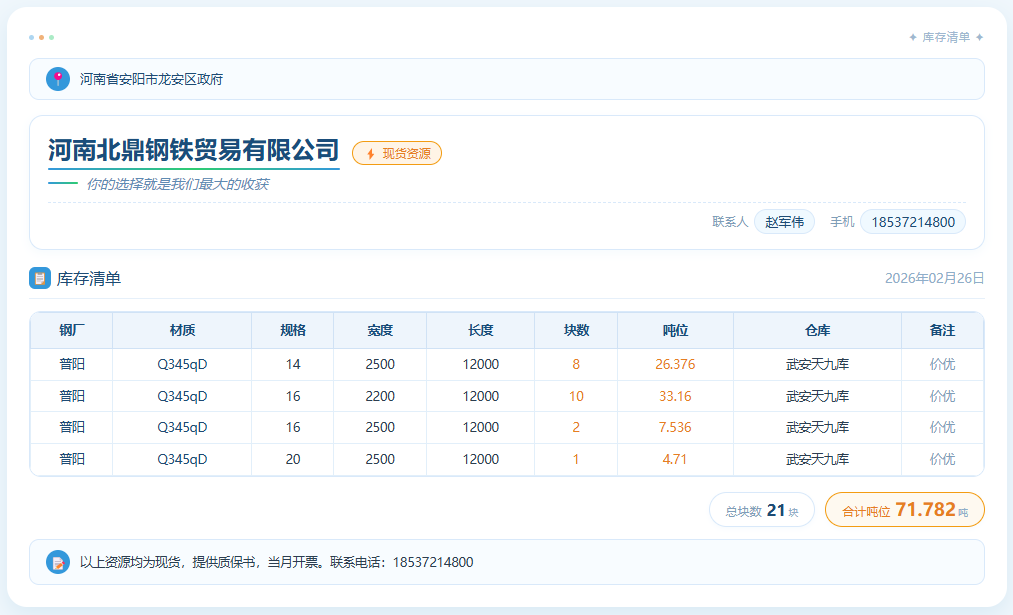The height and width of the screenshot is (615, 1013).
Task: Select the 仓库 column header
Action: pos(817,330)
